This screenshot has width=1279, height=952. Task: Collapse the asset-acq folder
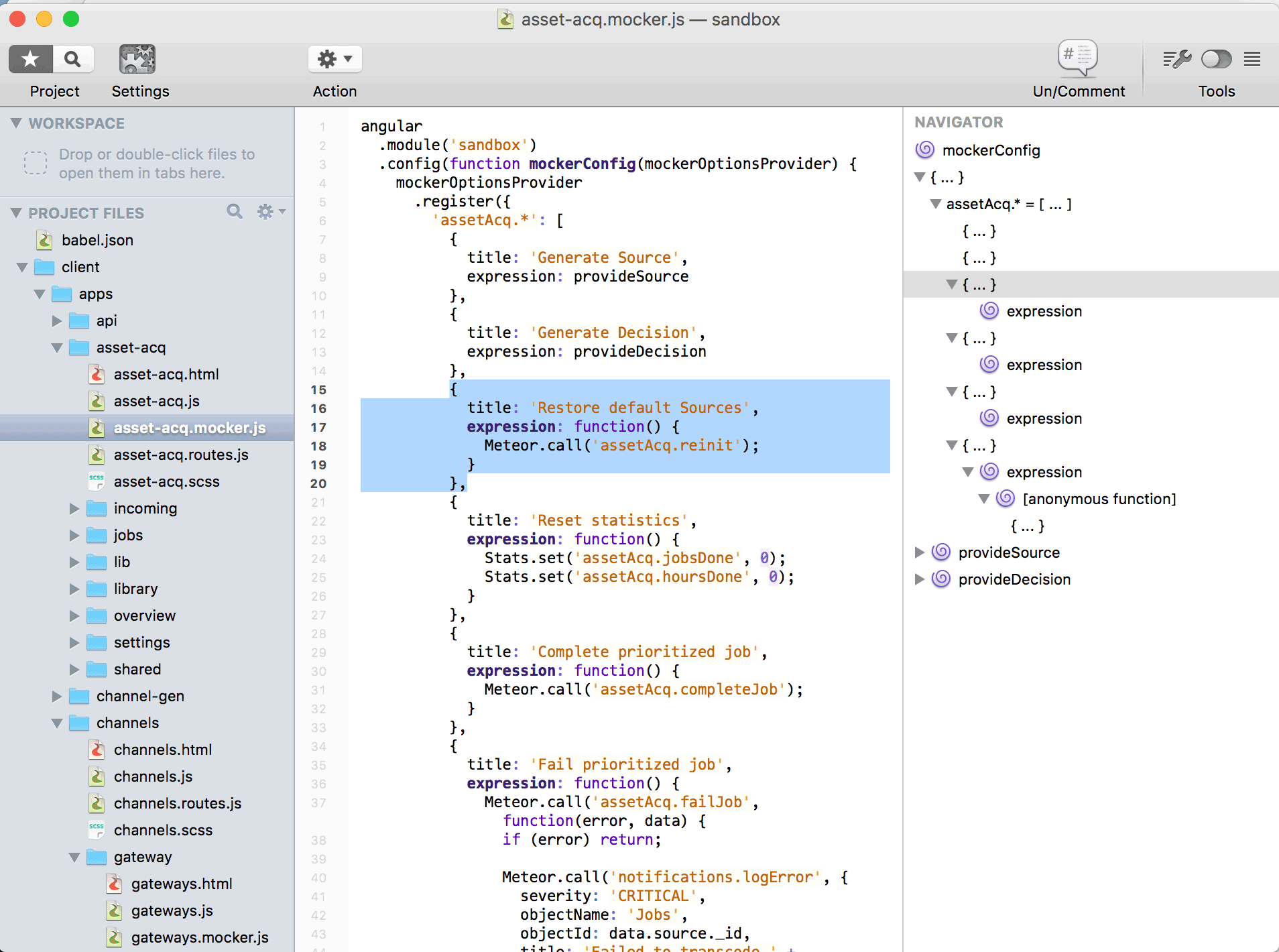pos(57,348)
